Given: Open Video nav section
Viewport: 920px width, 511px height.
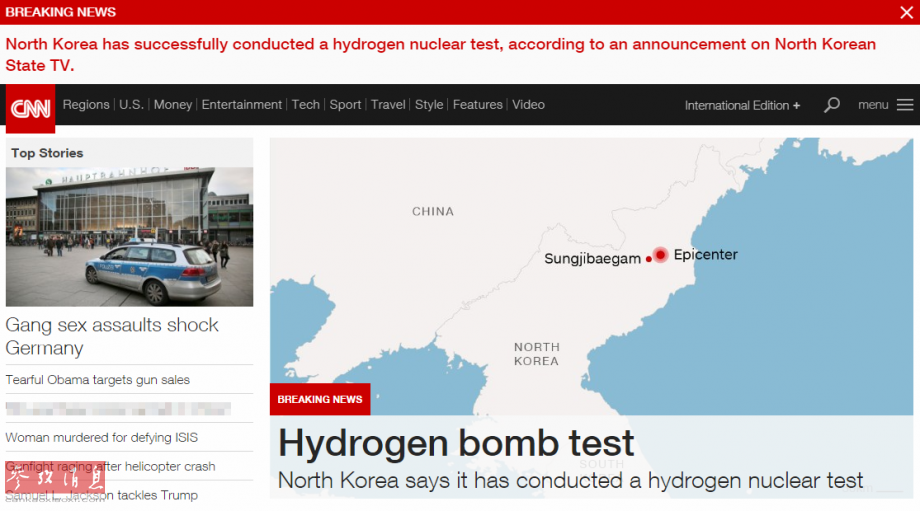Looking at the screenshot, I should 528,104.
